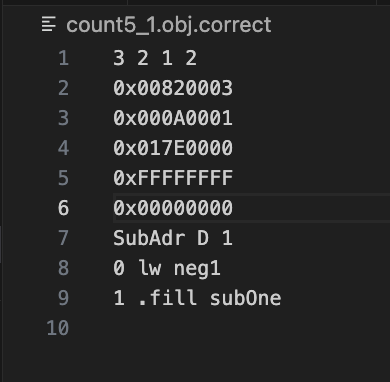The image size is (390, 382).
Task: Click the .fill directive on line 9
Action: pos(167,298)
